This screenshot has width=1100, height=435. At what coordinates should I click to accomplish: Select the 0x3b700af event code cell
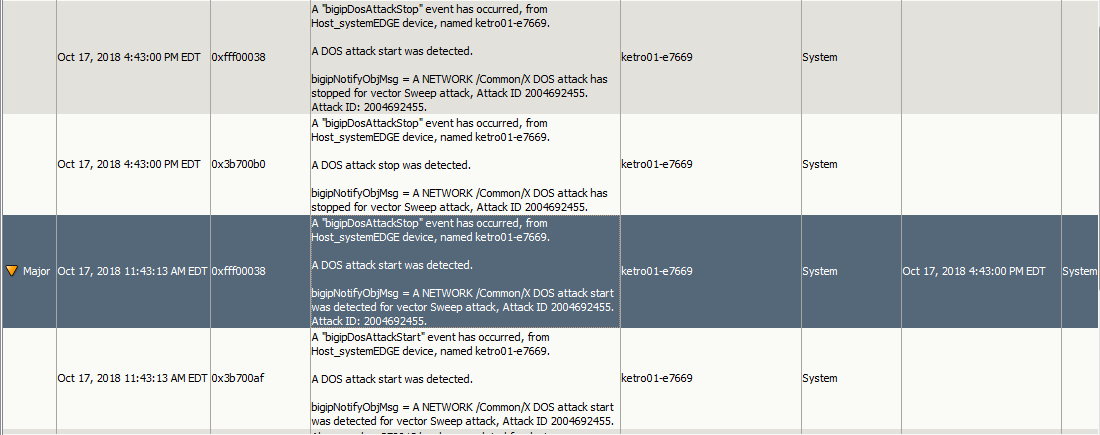click(x=238, y=378)
